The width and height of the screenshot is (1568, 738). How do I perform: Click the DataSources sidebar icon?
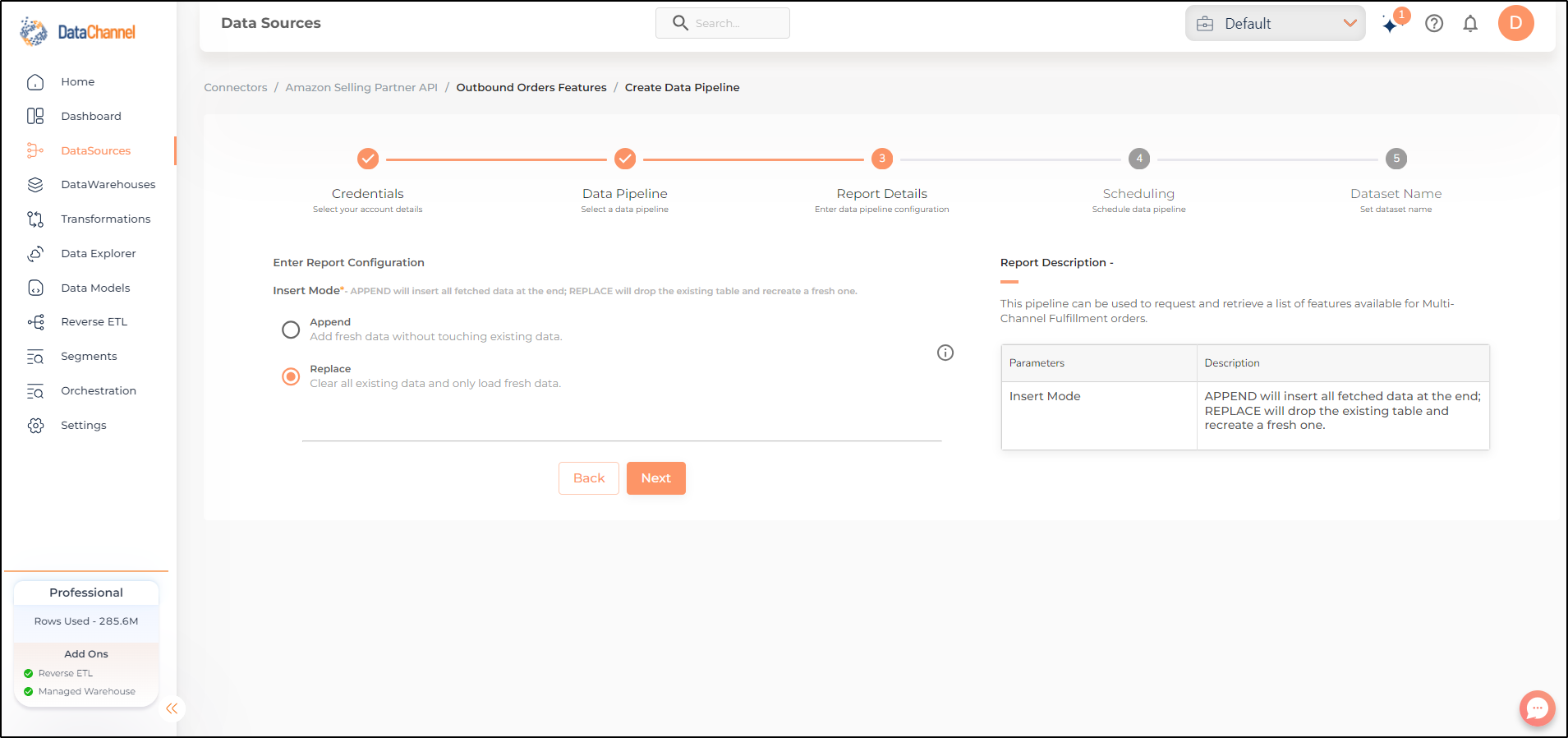coord(35,150)
